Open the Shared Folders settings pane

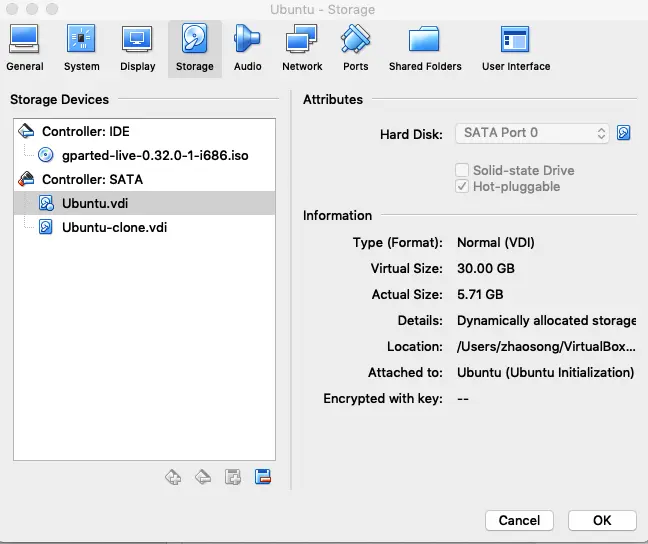point(425,49)
